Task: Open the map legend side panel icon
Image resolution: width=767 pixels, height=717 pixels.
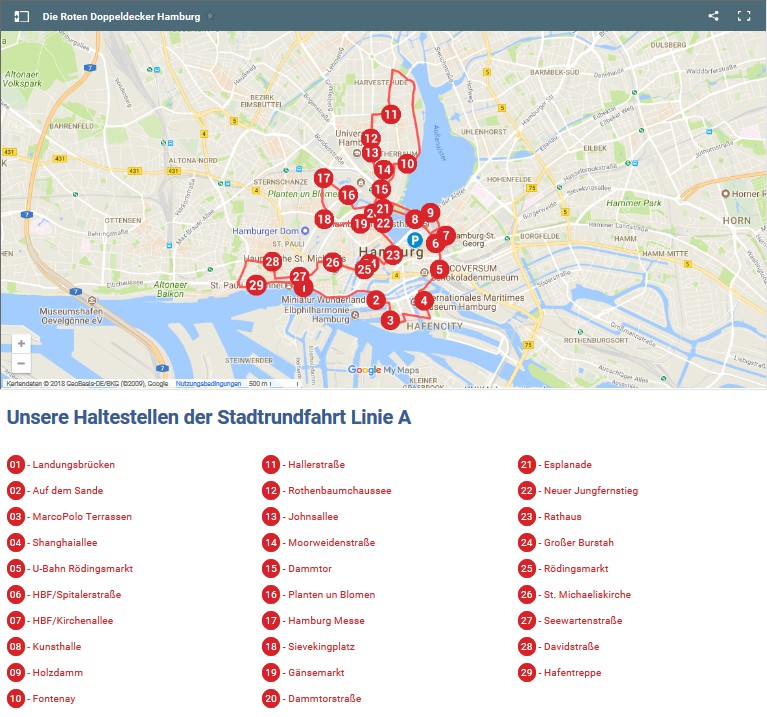Action: pos(22,16)
